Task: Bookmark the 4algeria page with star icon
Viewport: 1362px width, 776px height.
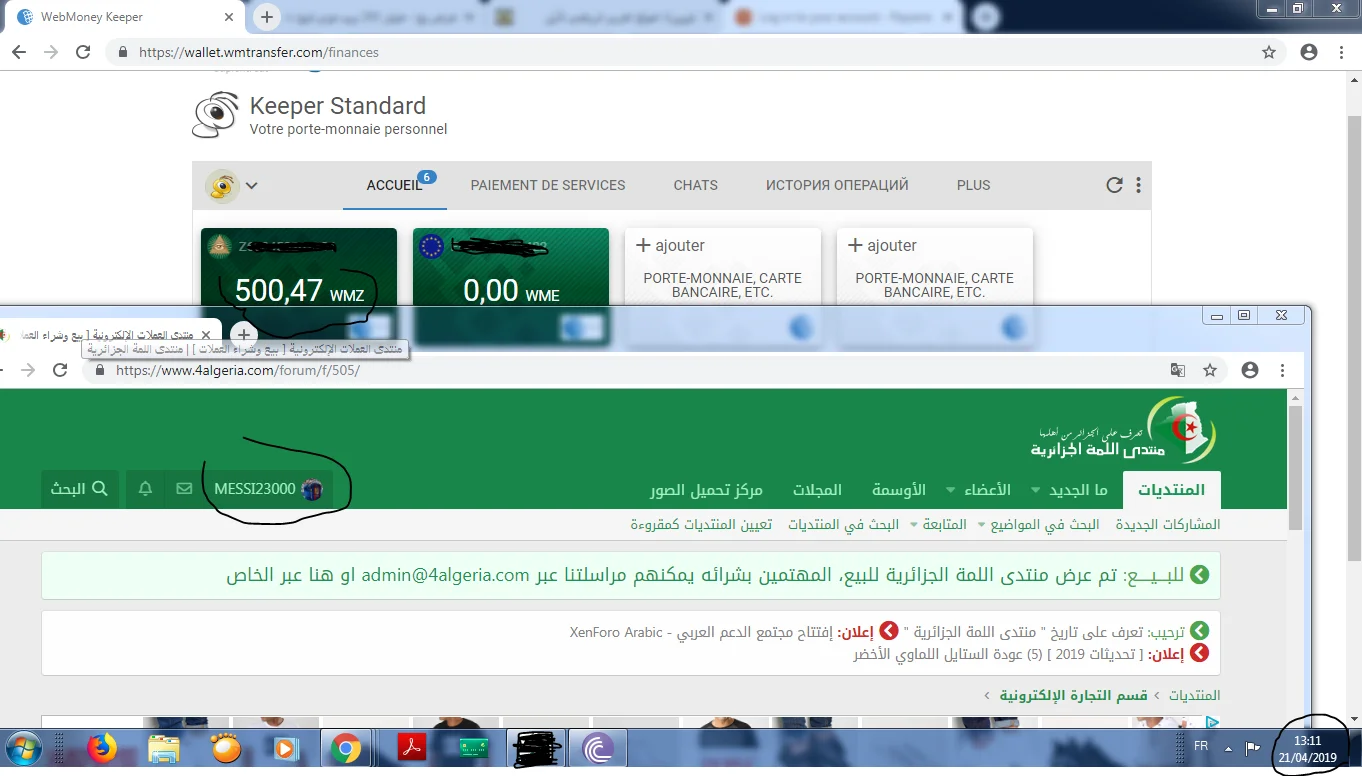Action: click(1210, 370)
